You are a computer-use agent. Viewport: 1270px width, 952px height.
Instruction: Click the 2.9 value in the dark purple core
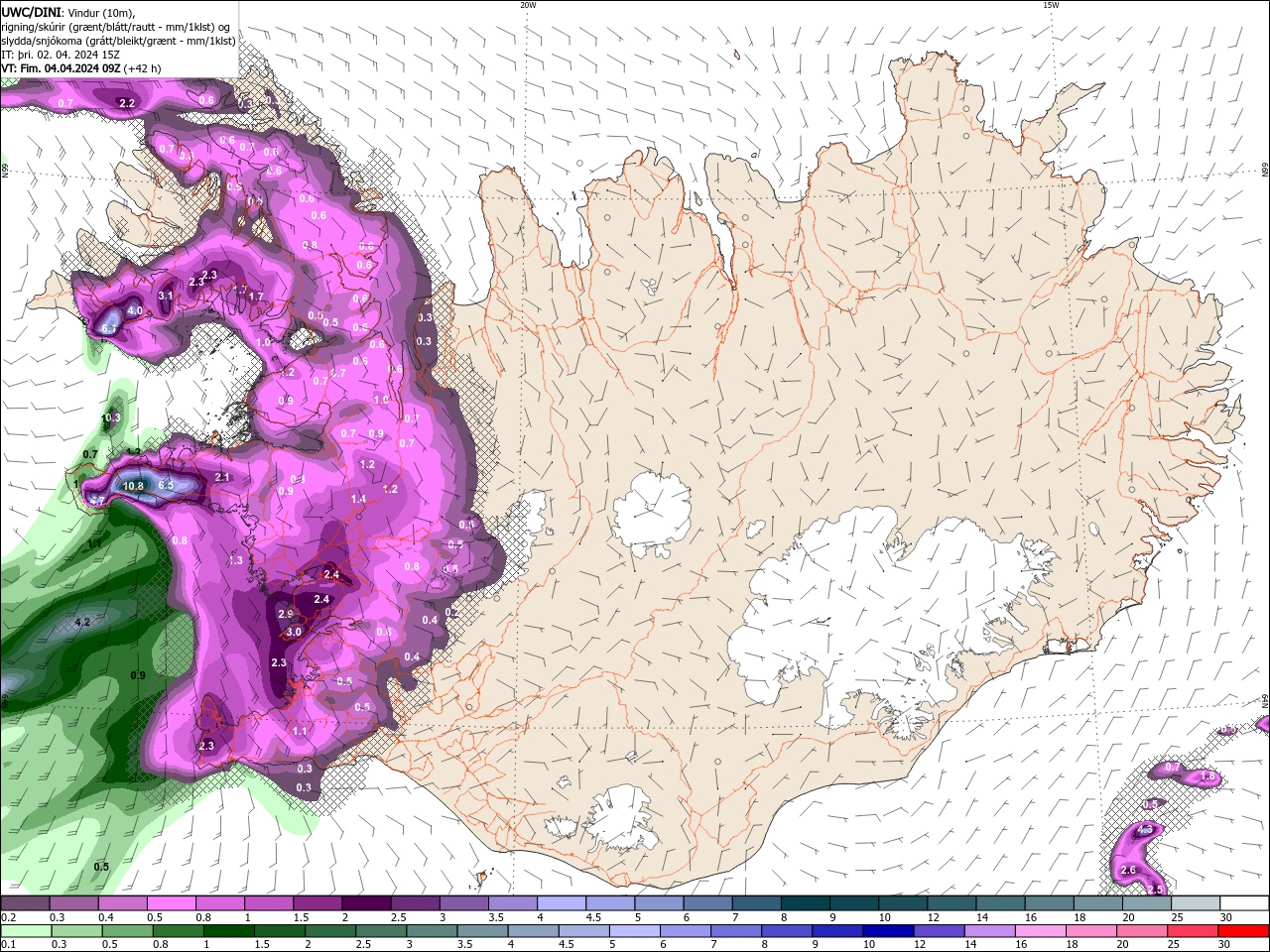coord(286,615)
